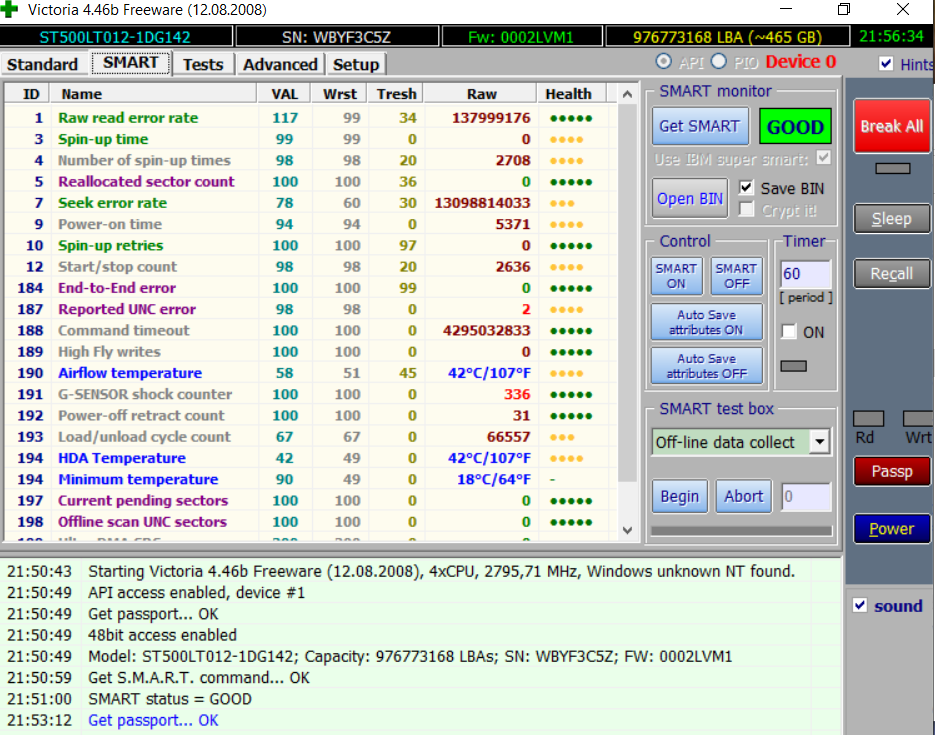Uncheck the Save BIN checkbox

tap(746, 188)
